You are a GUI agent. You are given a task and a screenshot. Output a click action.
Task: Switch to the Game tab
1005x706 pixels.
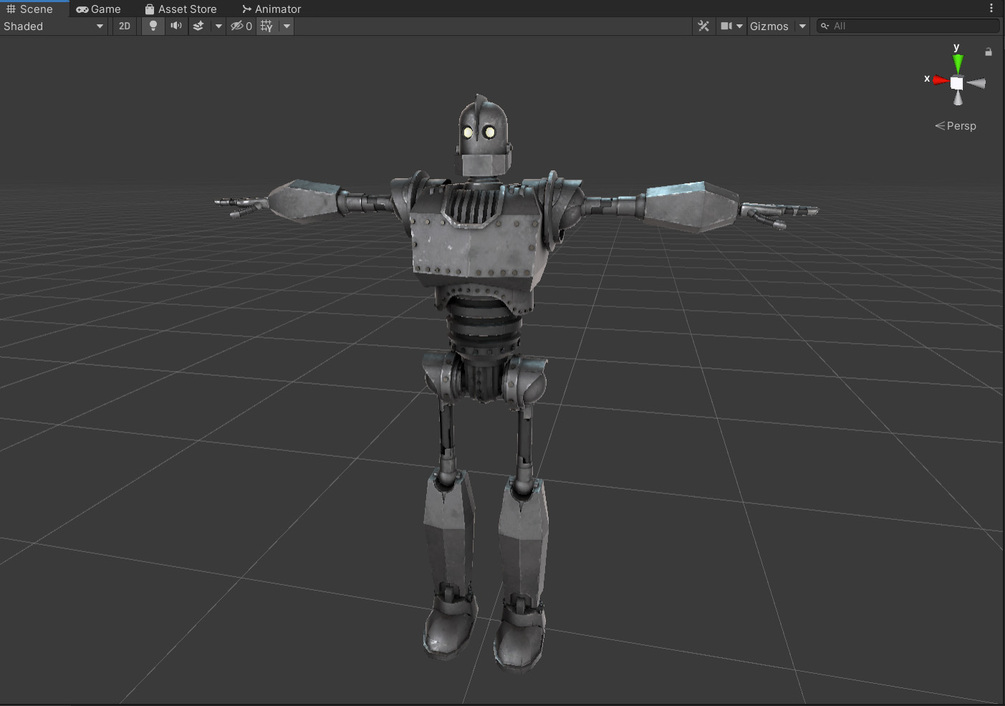(99, 9)
